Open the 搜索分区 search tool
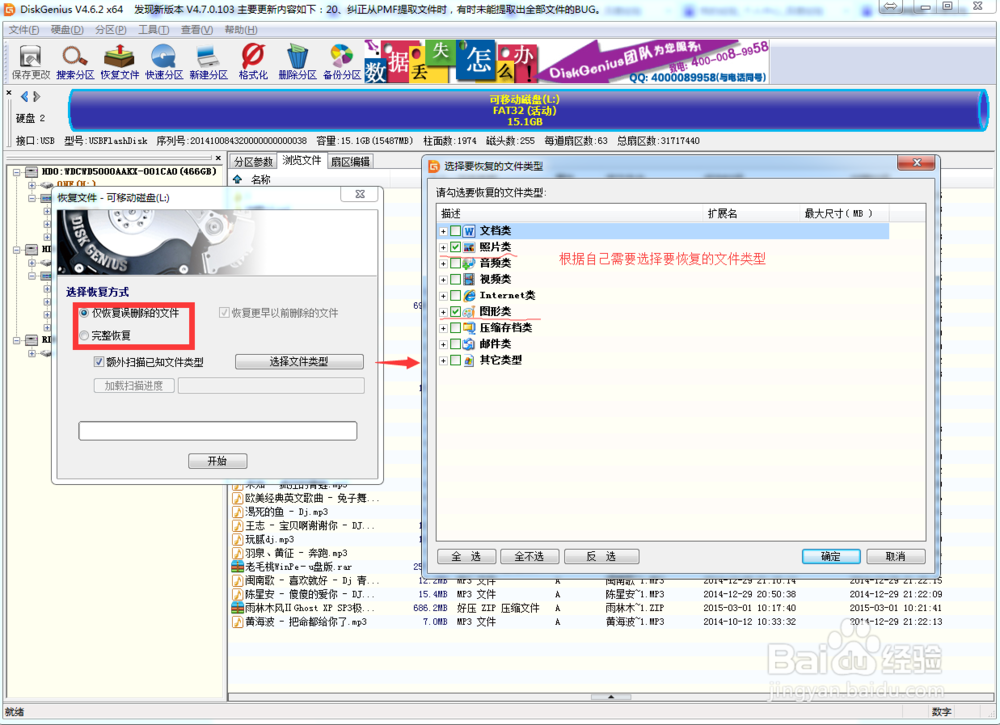This screenshot has height=725, width=1000. [x=75, y=62]
